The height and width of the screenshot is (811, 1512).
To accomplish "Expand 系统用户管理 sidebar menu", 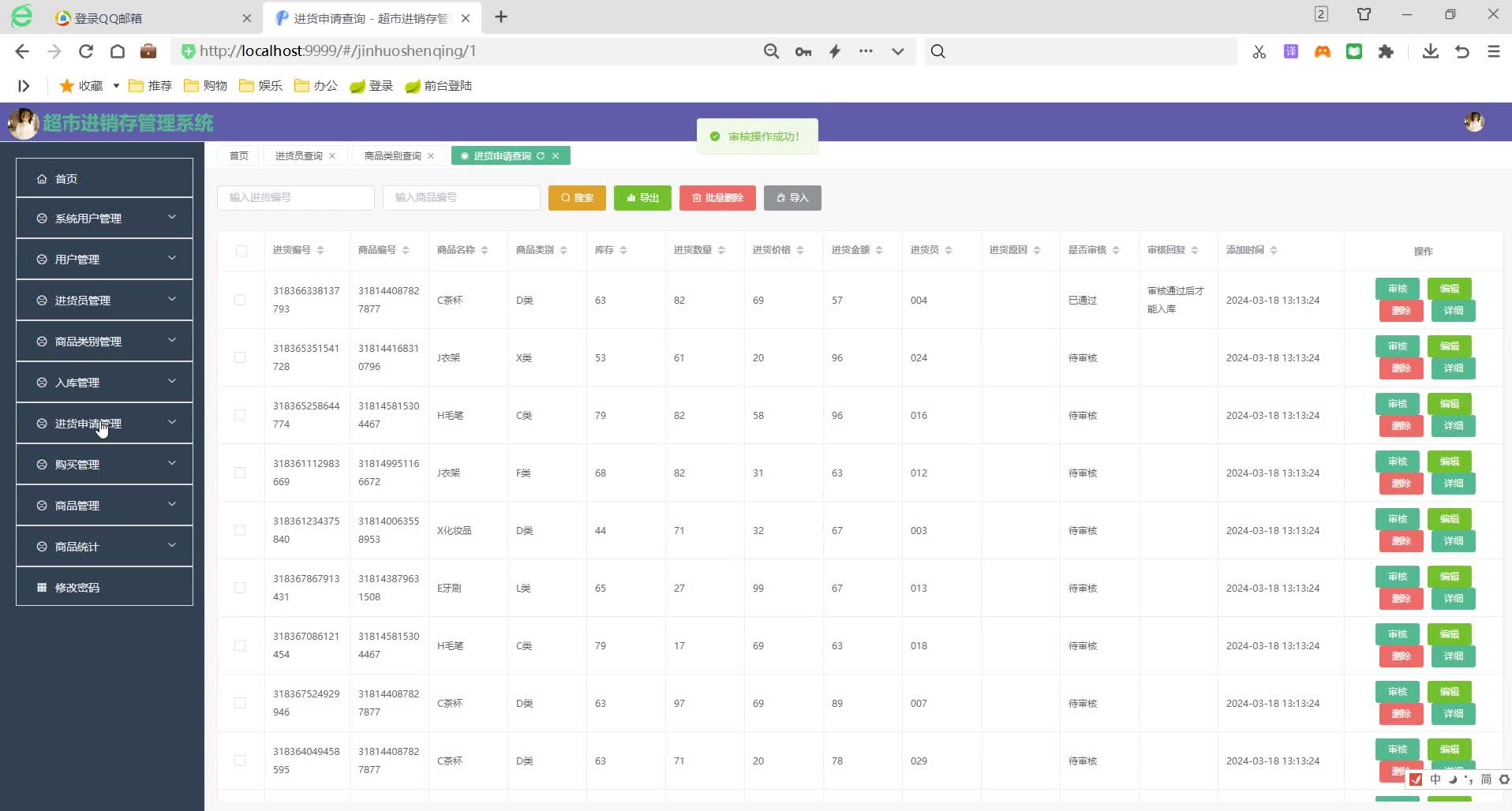I will point(104,219).
